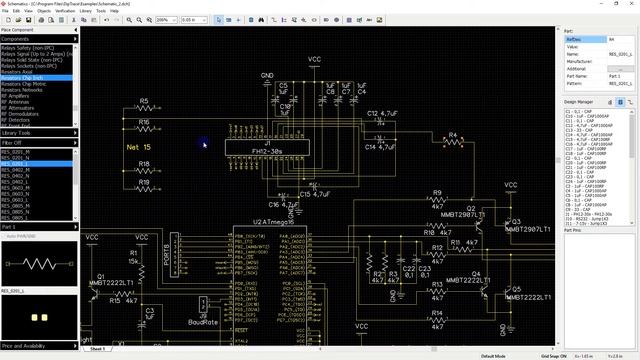The height and width of the screenshot is (360, 640).
Task: Click the Copy icon in toolbar
Action: (x=84, y=20)
